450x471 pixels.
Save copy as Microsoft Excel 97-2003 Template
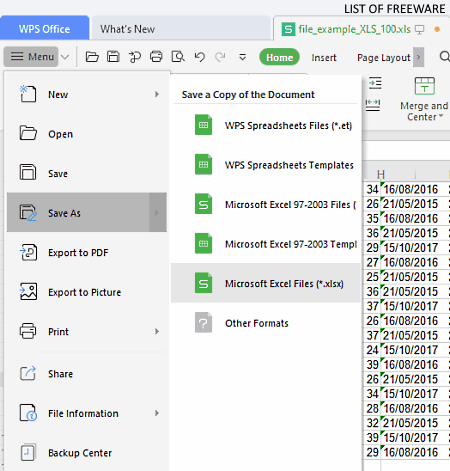coord(266,244)
